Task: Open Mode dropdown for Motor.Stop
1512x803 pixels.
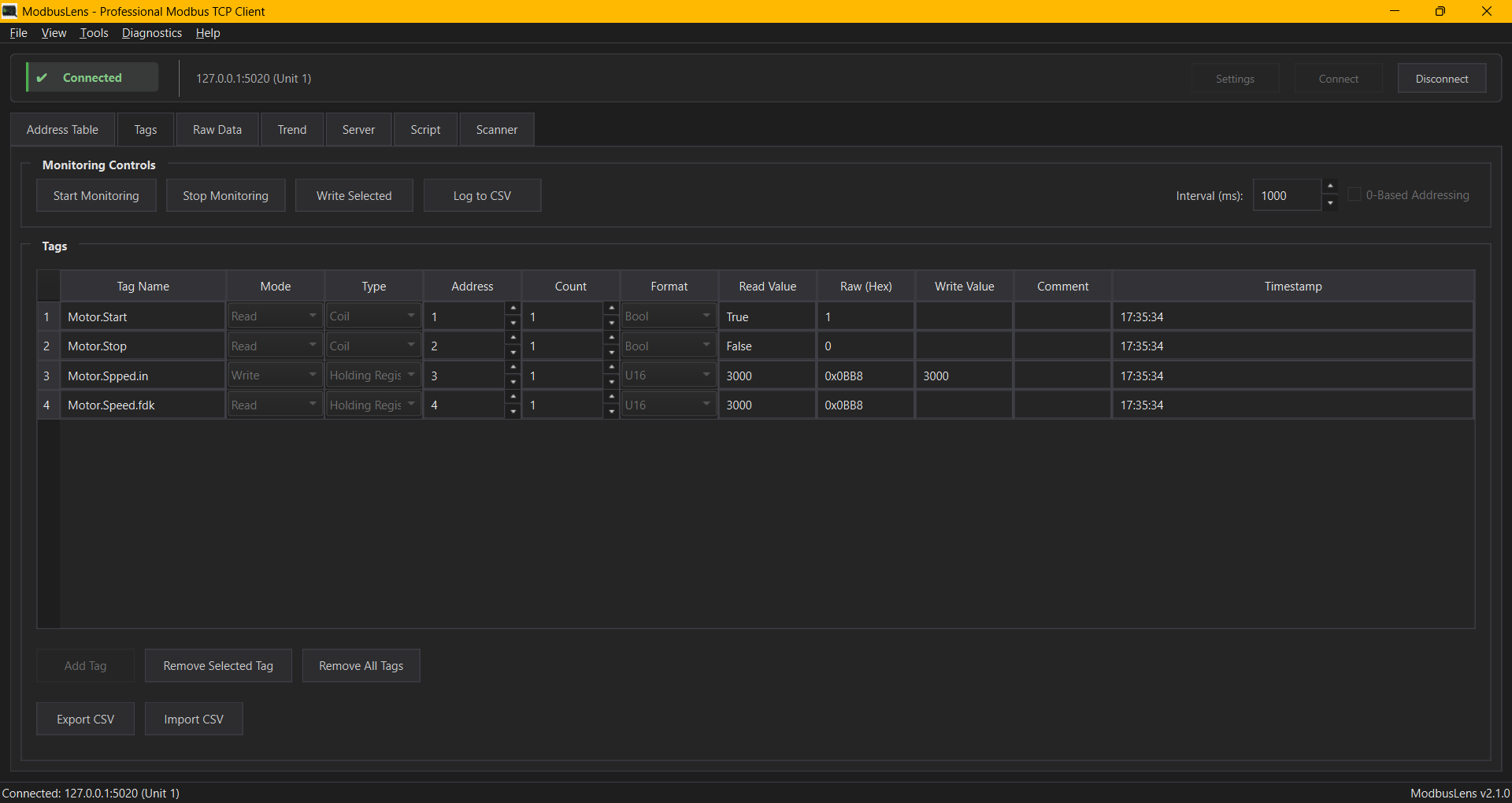Action: (x=275, y=346)
